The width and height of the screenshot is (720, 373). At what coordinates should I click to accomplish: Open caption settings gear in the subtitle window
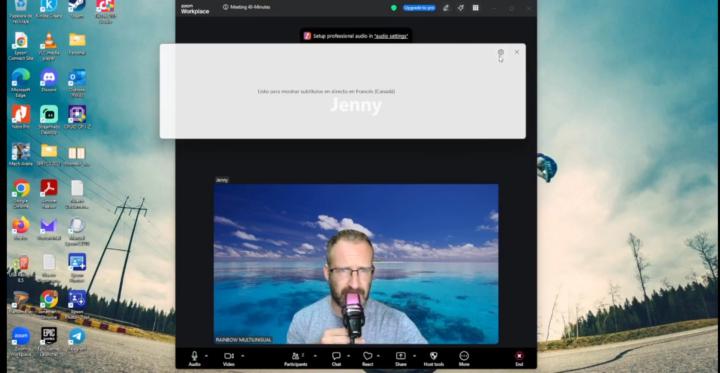point(501,52)
